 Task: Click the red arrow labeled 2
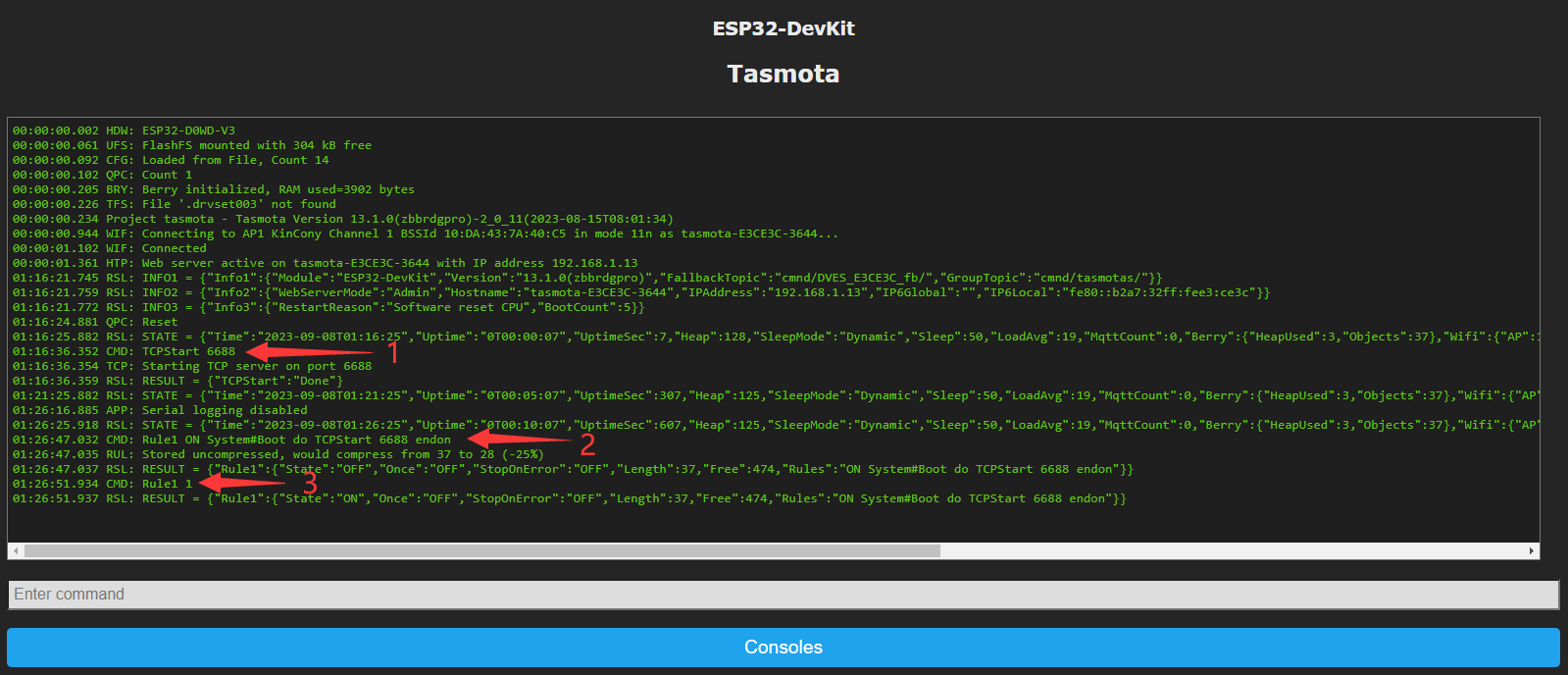point(520,440)
